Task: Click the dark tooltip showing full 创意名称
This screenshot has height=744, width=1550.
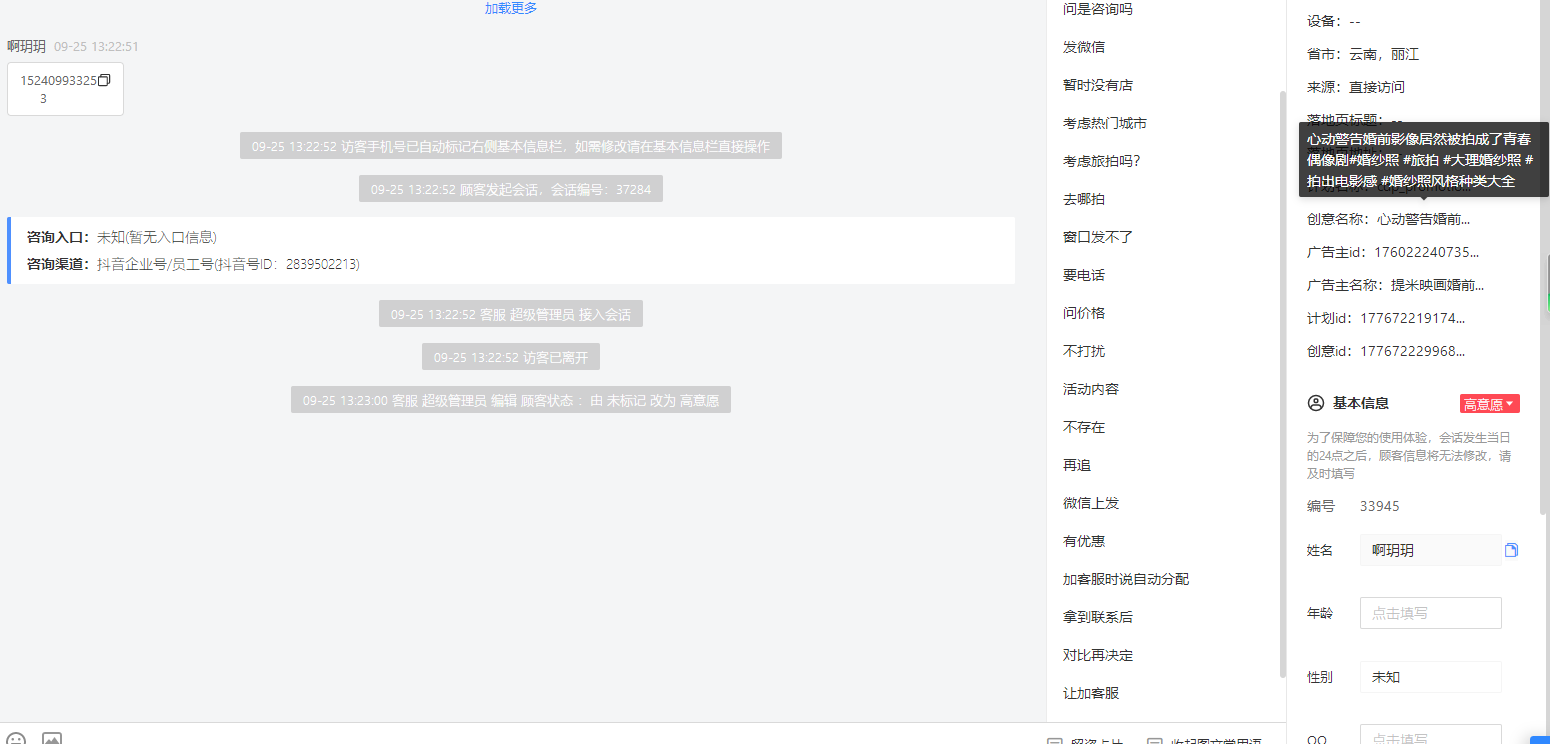Action: click(x=1424, y=160)
